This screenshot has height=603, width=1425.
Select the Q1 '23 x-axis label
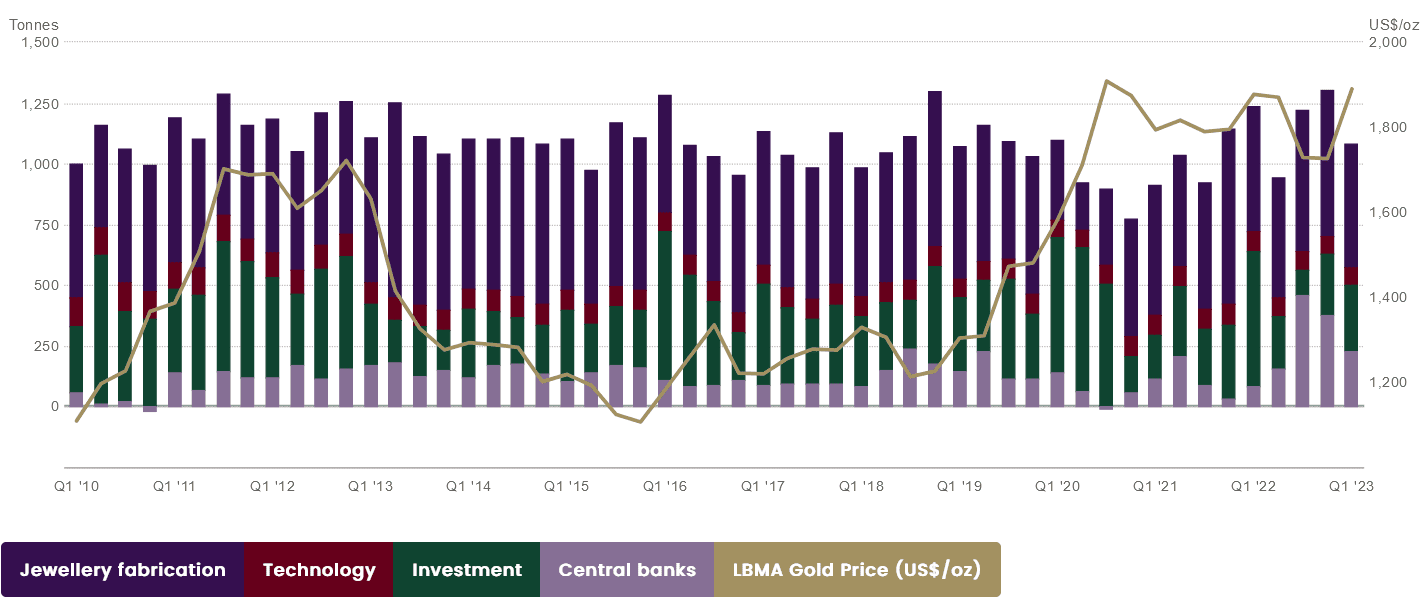coord(1352,487)
